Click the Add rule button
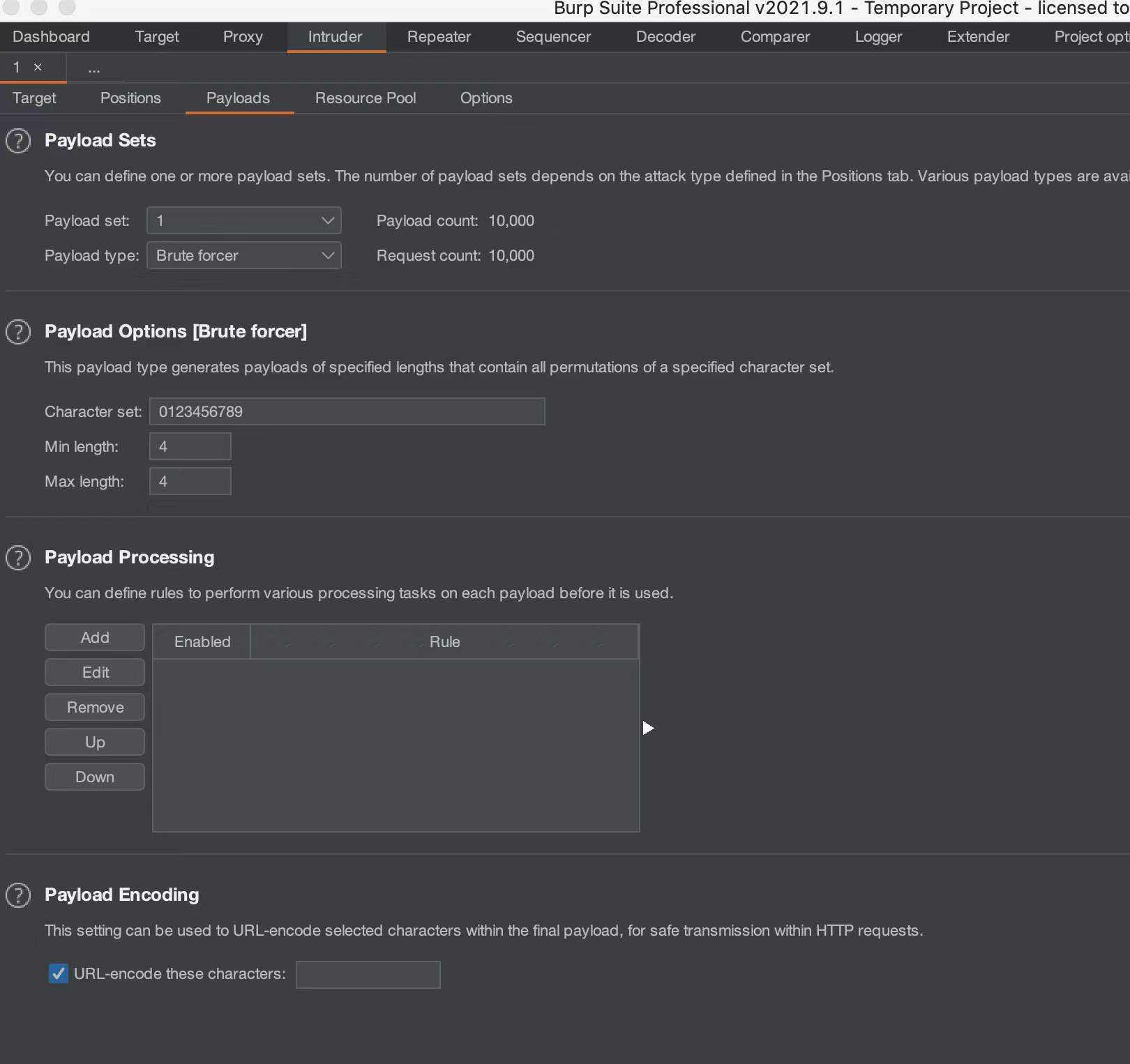The width and height of the screenshot is (1130, 1064). point(95,637)
